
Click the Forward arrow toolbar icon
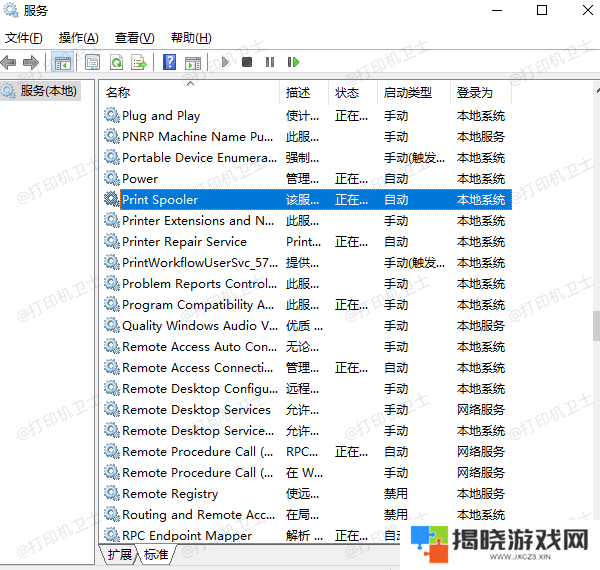[x=31, y=62]
